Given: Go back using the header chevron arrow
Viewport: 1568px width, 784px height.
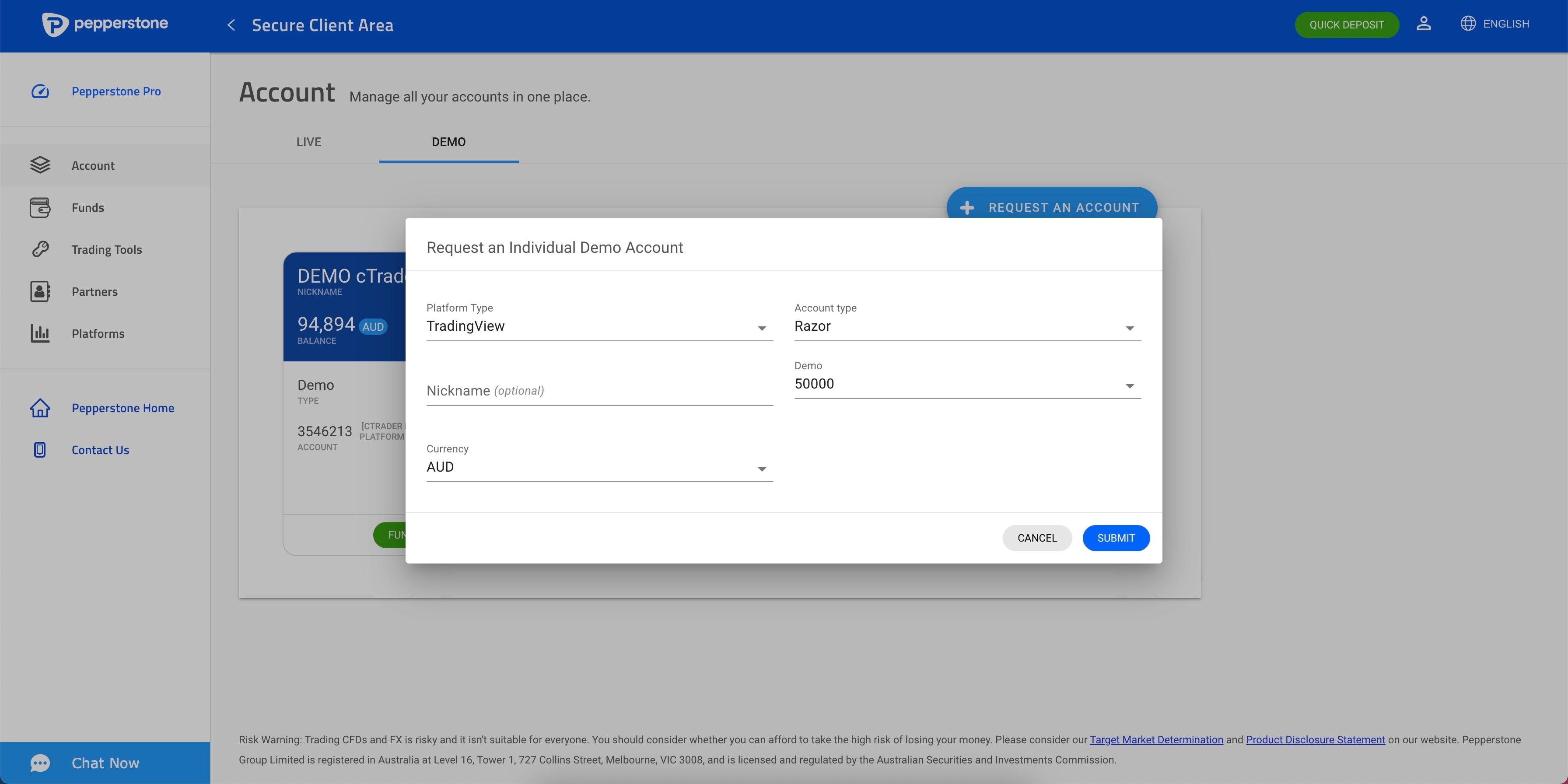Looking at the screenshot, I should tap(231, 25).
